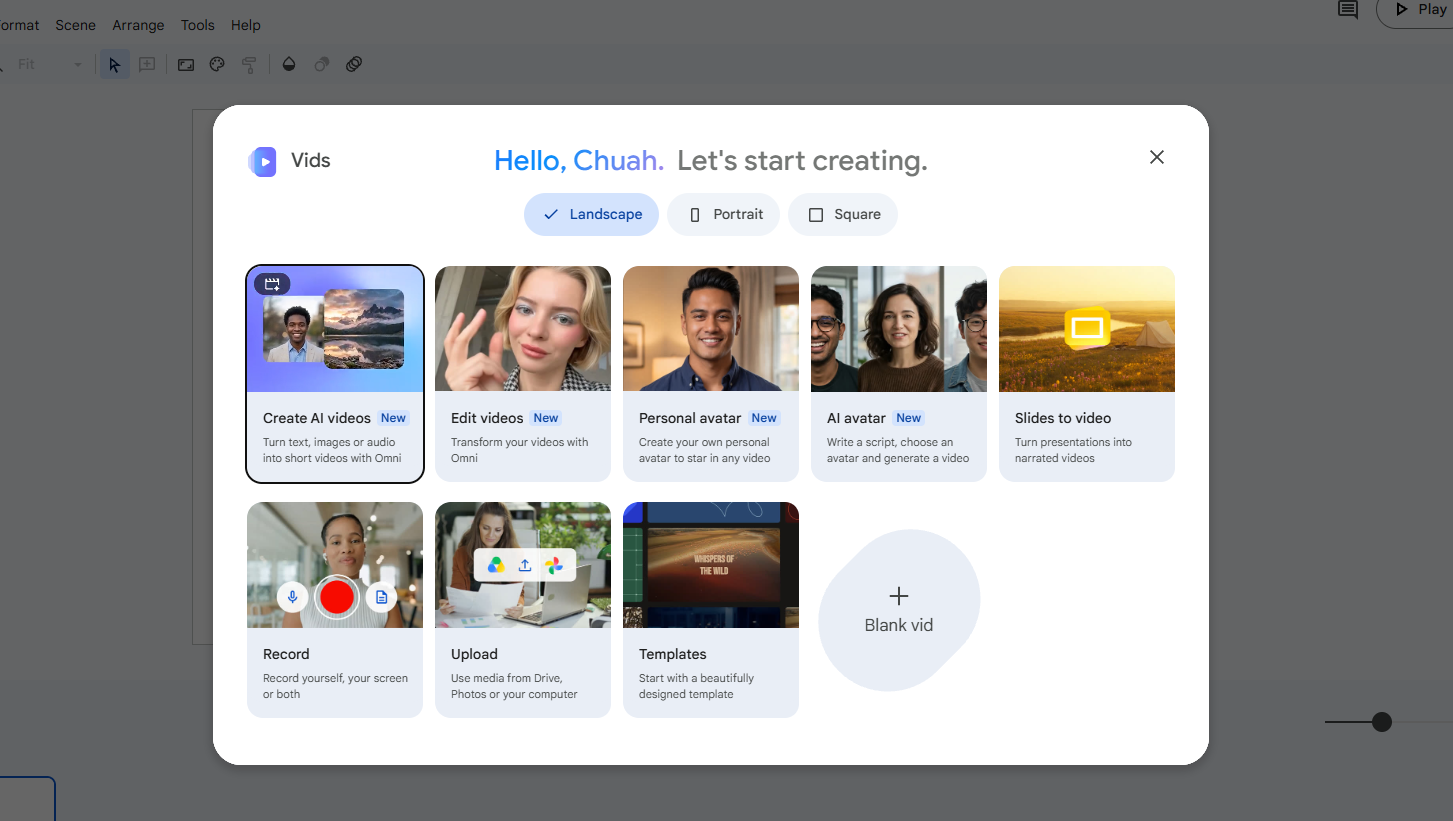This screenshot has width=1453, height=821.
Task: Click the Google Photos pinwheel icon on Upload card
Action: click(x=554, y=565)
